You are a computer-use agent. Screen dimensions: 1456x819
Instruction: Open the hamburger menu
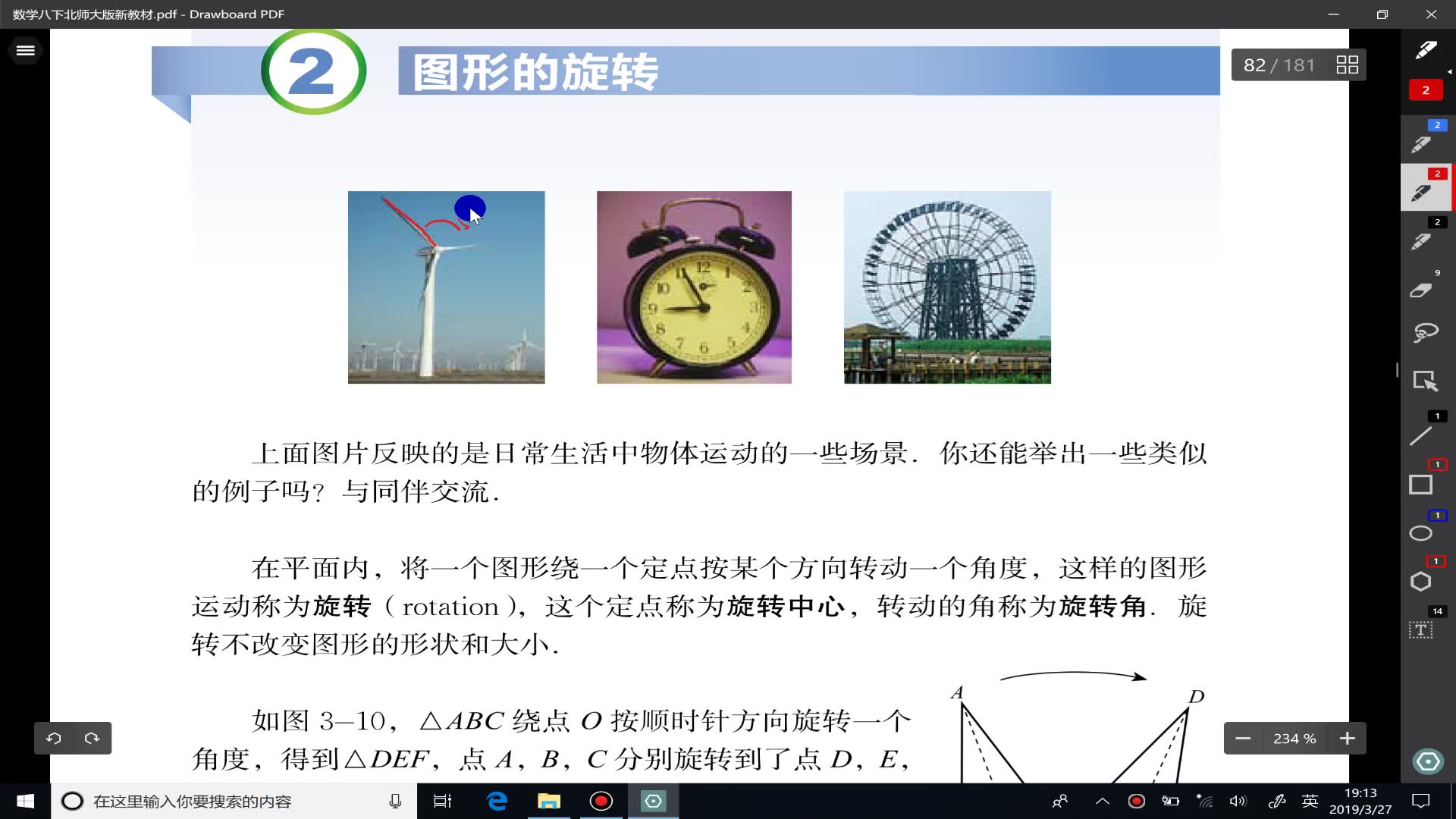pyautogui.click(x=25, y=50)
